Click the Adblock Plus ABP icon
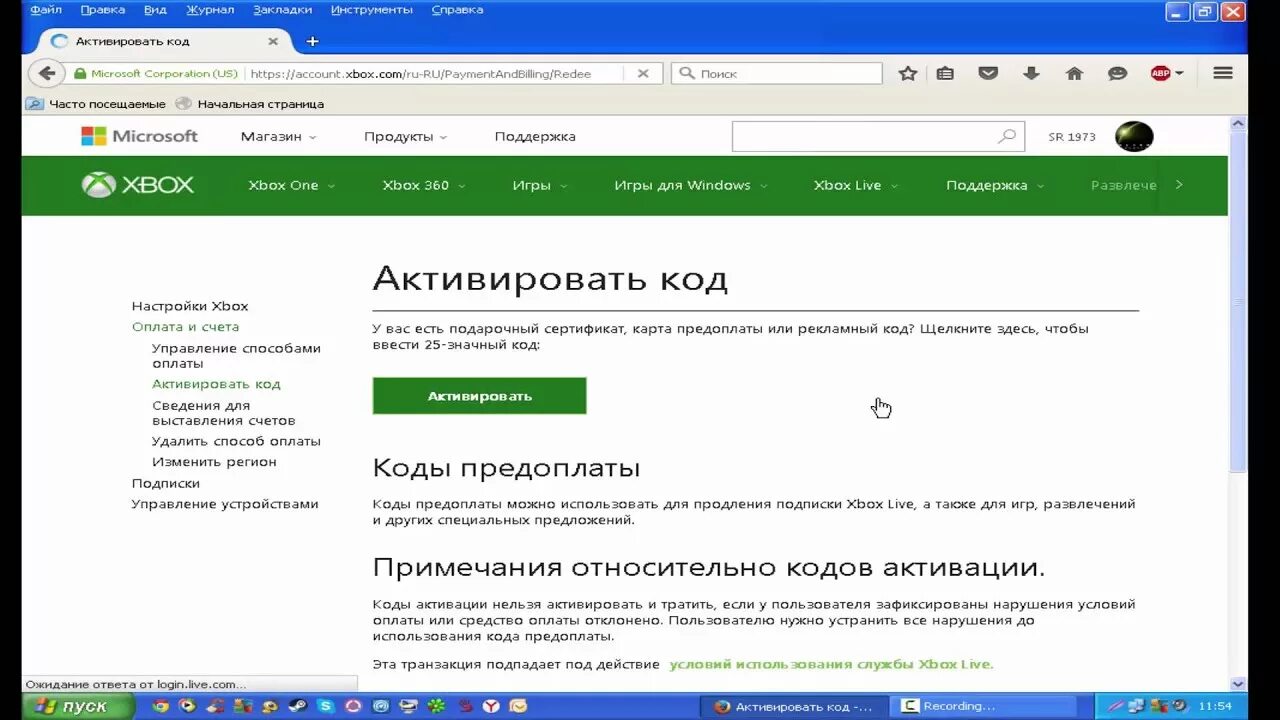 (1160, 73)
